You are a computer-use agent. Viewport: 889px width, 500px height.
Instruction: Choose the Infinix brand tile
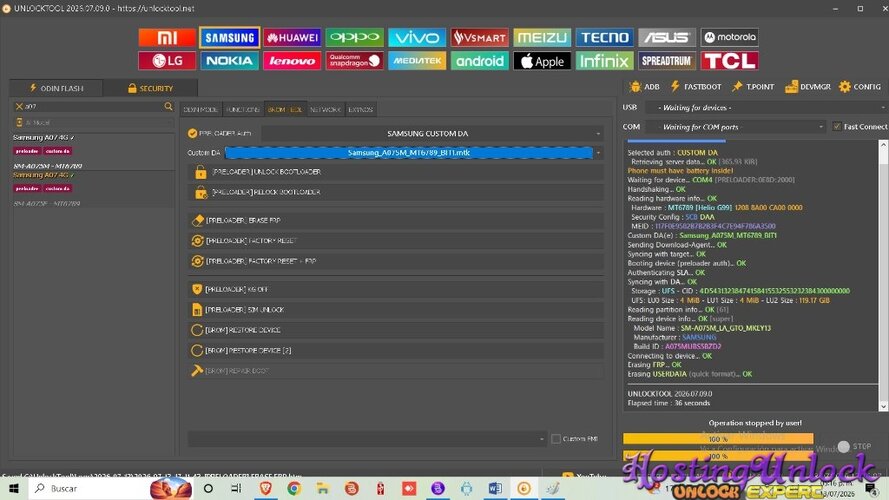tap(604, 61)
